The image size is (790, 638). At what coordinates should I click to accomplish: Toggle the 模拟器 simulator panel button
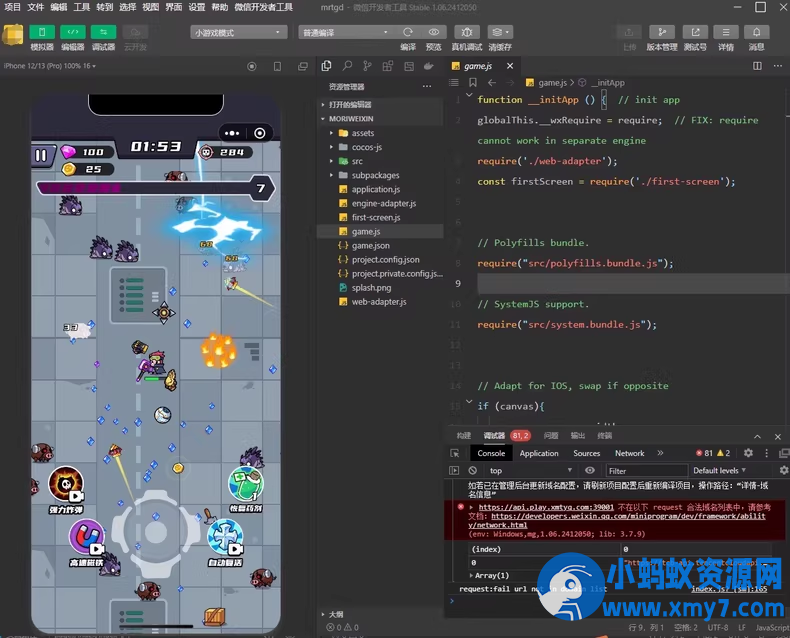click(42, 32)
